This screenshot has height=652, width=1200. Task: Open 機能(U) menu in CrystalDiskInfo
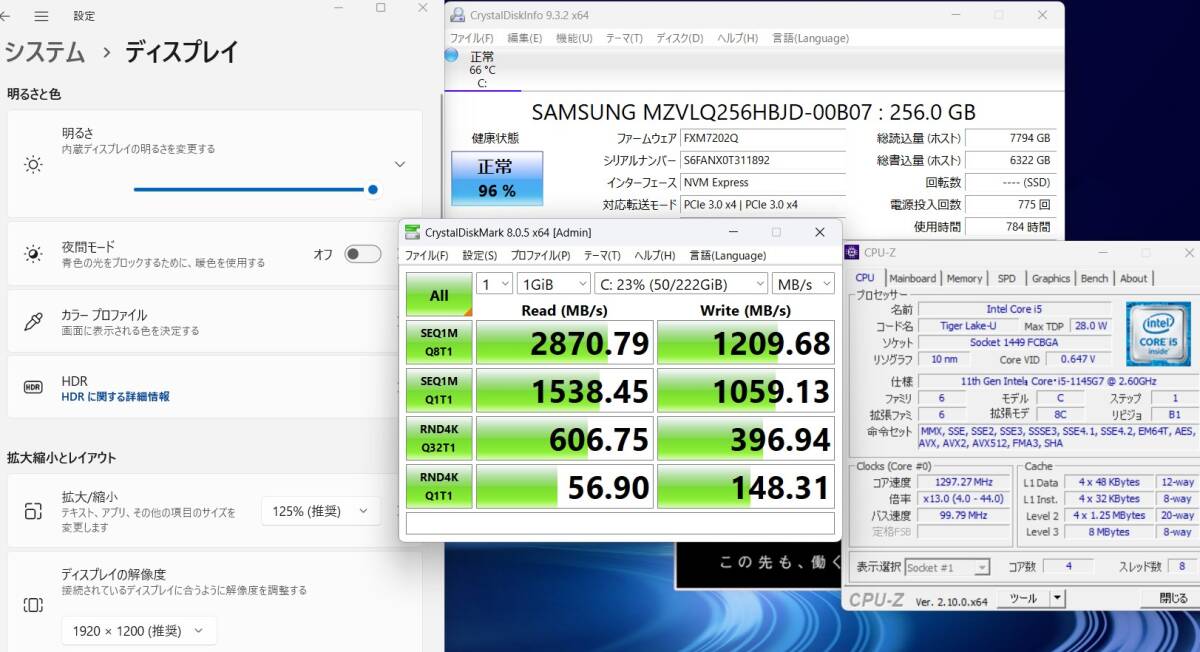574,38
